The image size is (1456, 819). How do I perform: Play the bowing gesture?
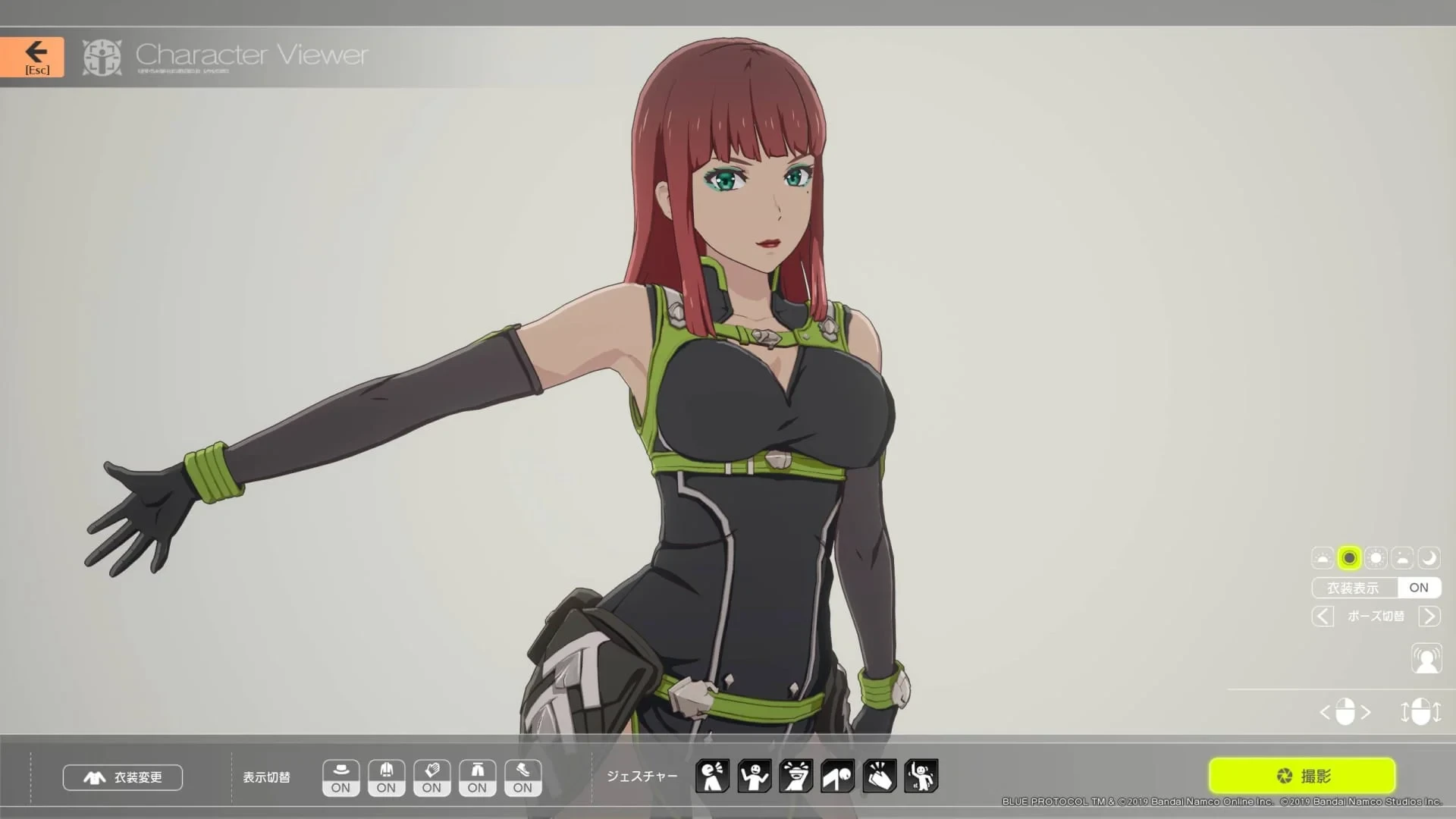pos(838,776)
